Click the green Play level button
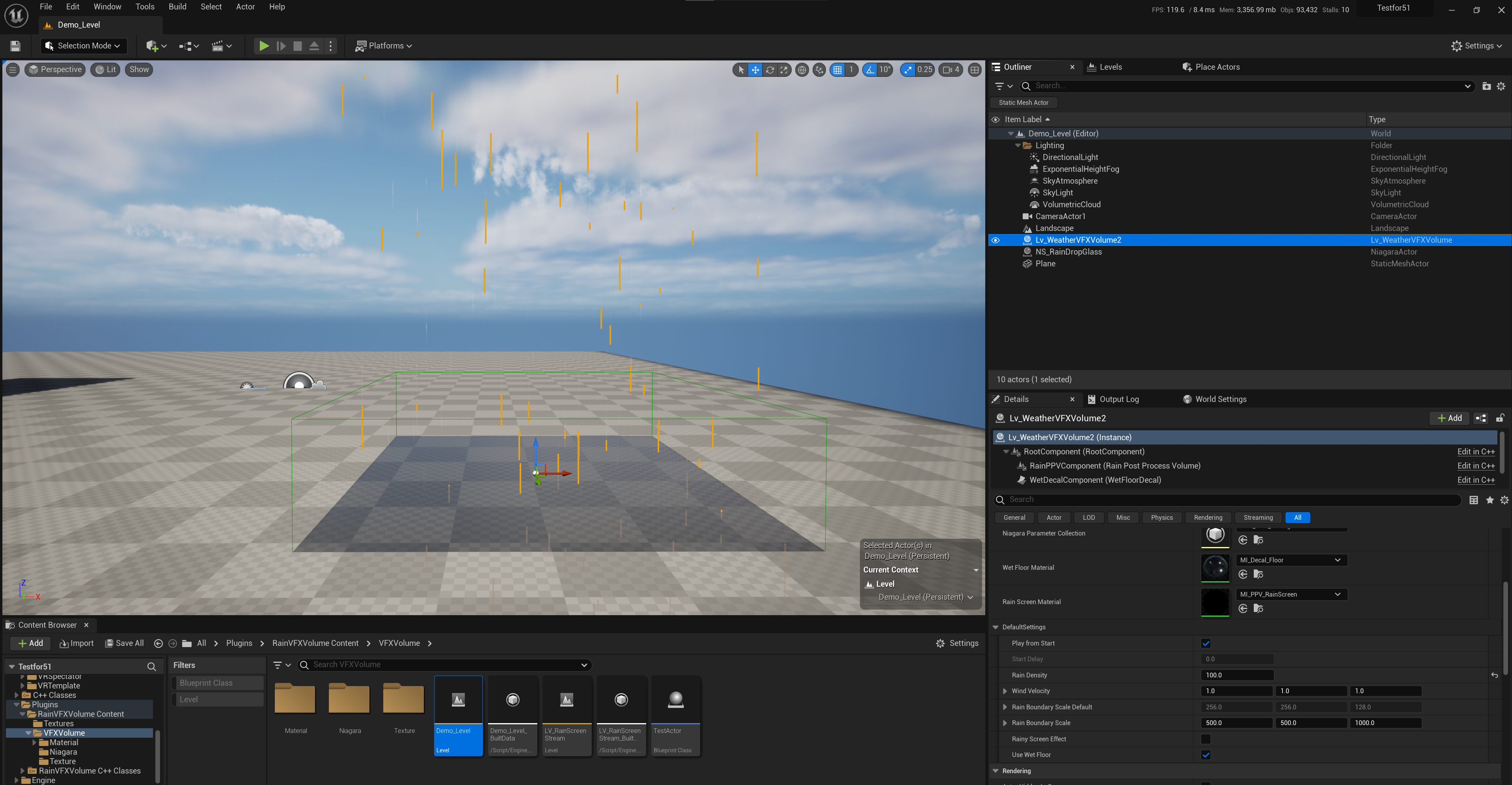Screen dimensions: 1512x785 pos(263,46)
